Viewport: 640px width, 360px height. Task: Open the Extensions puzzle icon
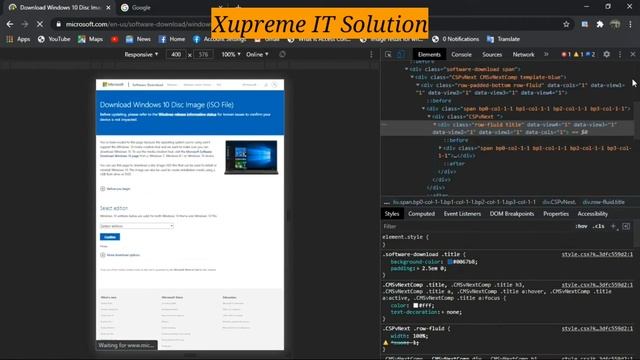click(600, 24)
